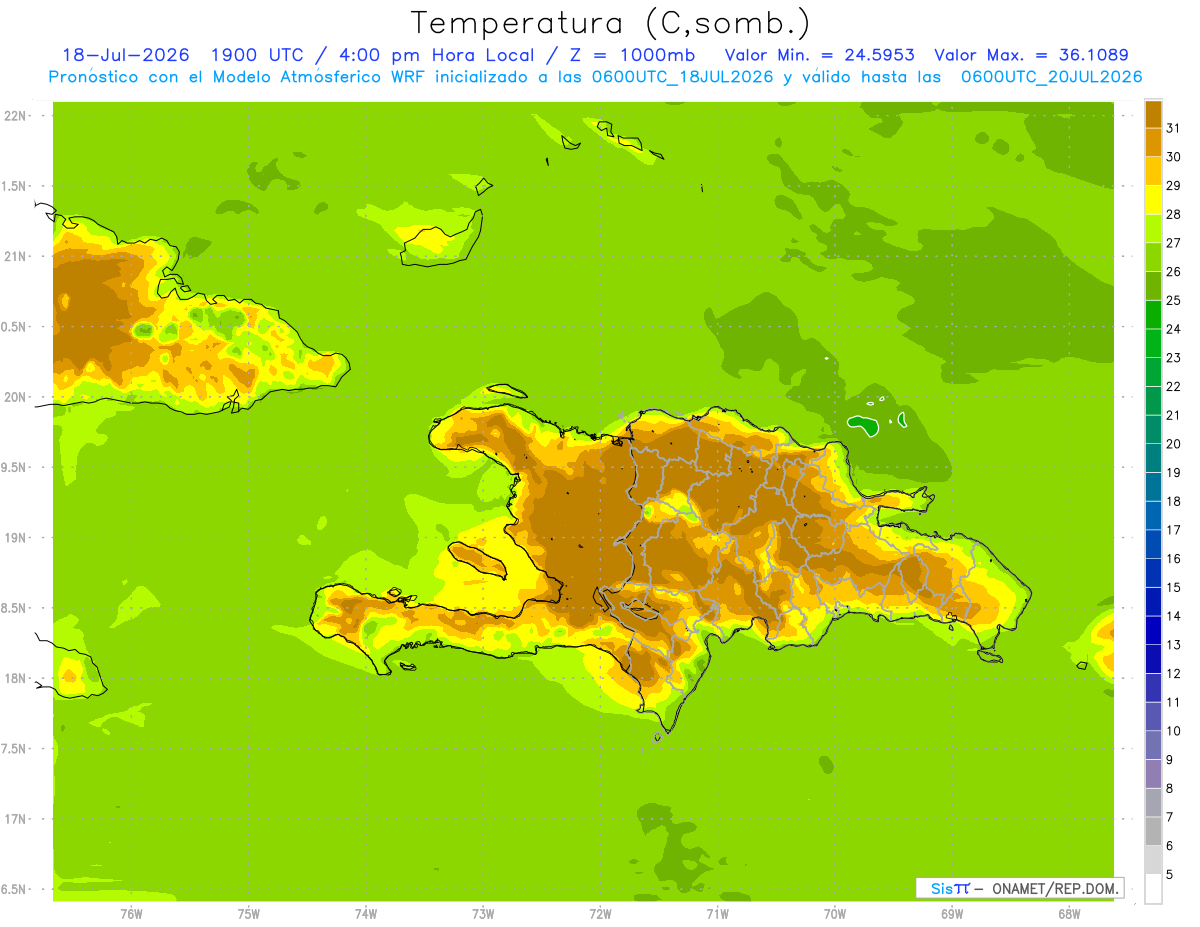Click the '9.5N' latitude axis label
This screenshot has height=927, width=1200.
(x=15, y=468)
